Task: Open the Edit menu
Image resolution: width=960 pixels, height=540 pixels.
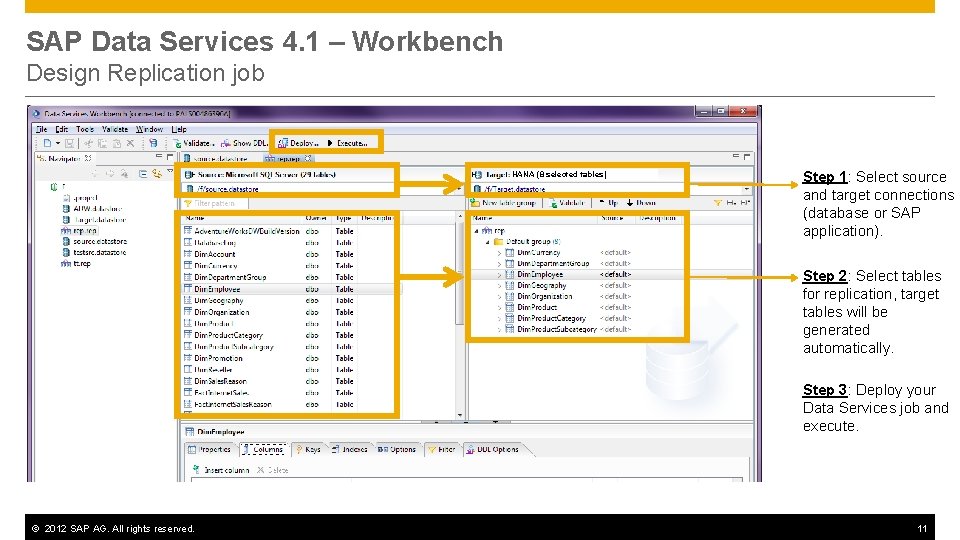Action: point(62,129)
